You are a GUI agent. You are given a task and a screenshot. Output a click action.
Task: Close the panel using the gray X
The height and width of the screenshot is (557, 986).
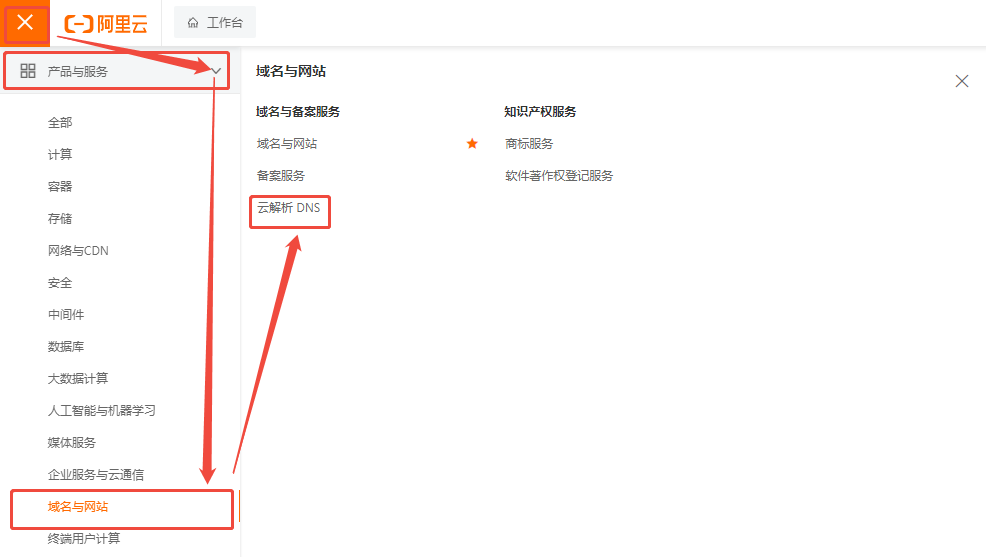(x=961, y=81)
